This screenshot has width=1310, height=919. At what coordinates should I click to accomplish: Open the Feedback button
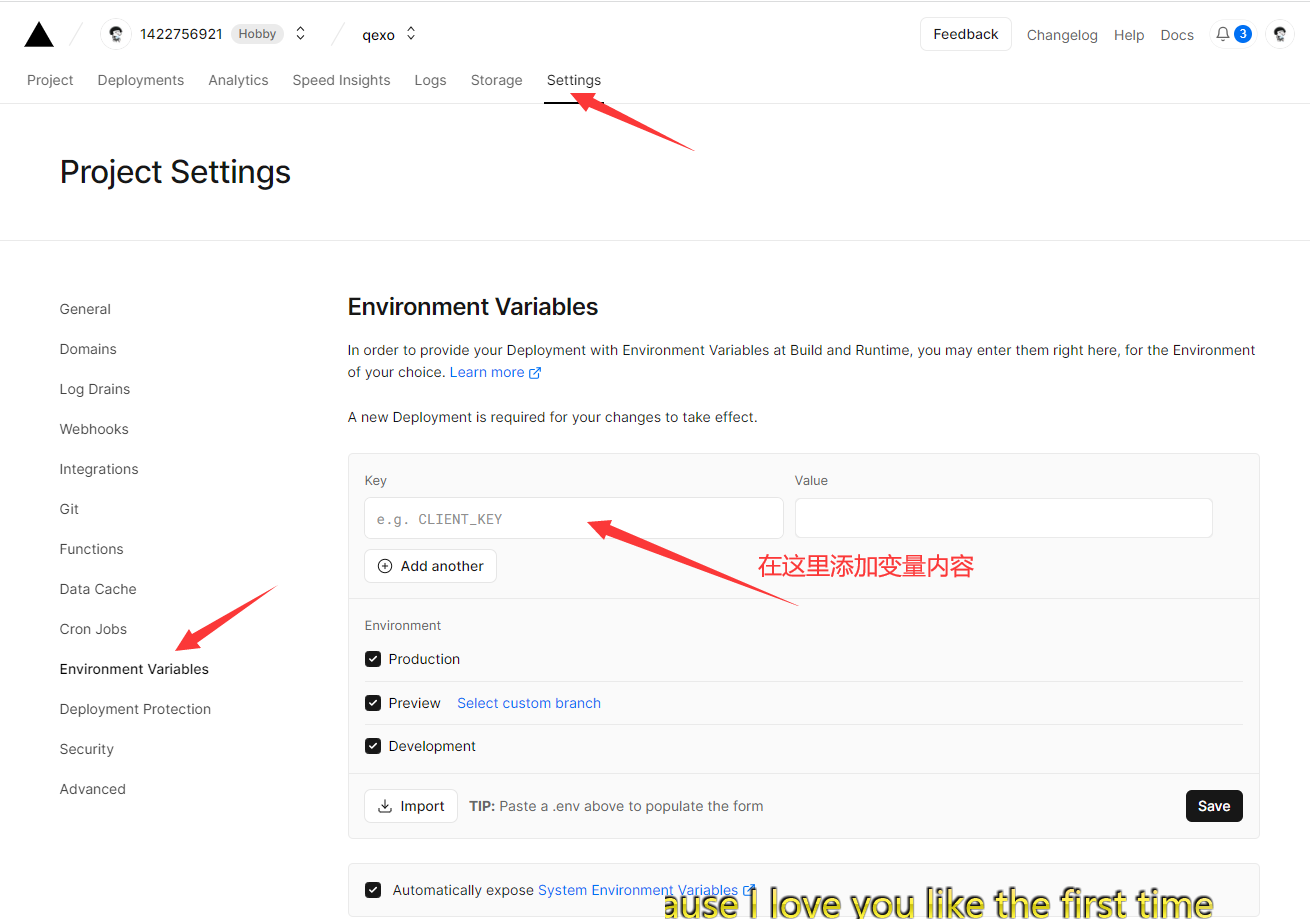point(965,34)
